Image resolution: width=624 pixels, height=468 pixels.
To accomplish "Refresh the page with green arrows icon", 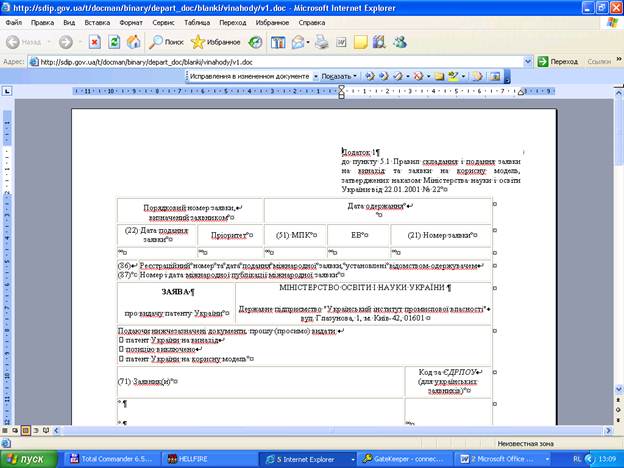I will pyautogui.click(x=114, y=42).
